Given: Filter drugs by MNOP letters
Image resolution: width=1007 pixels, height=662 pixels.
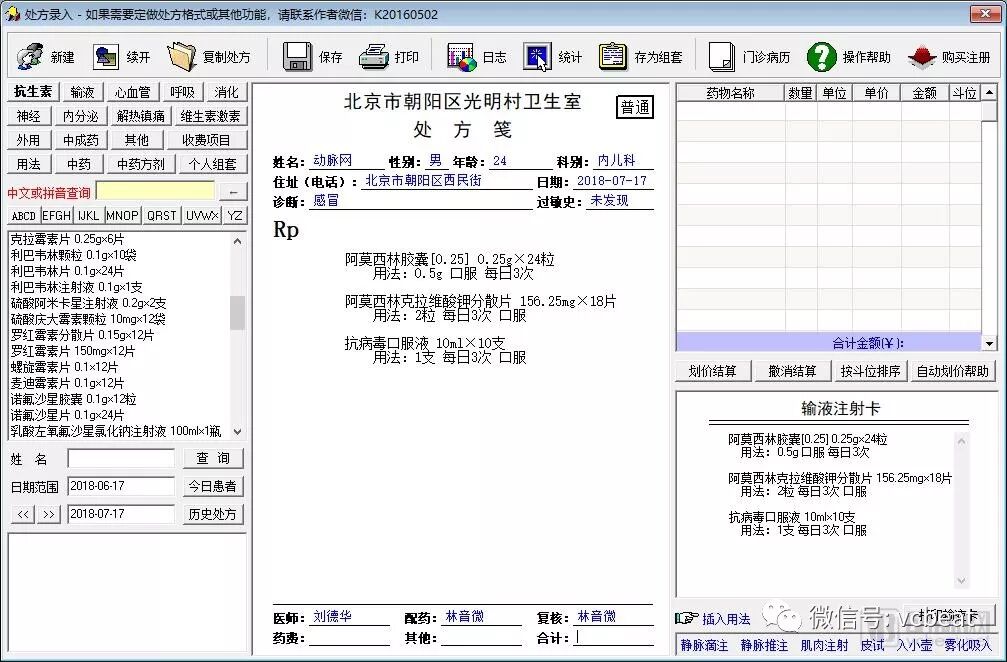Looking at the screenshot, I should [x=122, y=216].
